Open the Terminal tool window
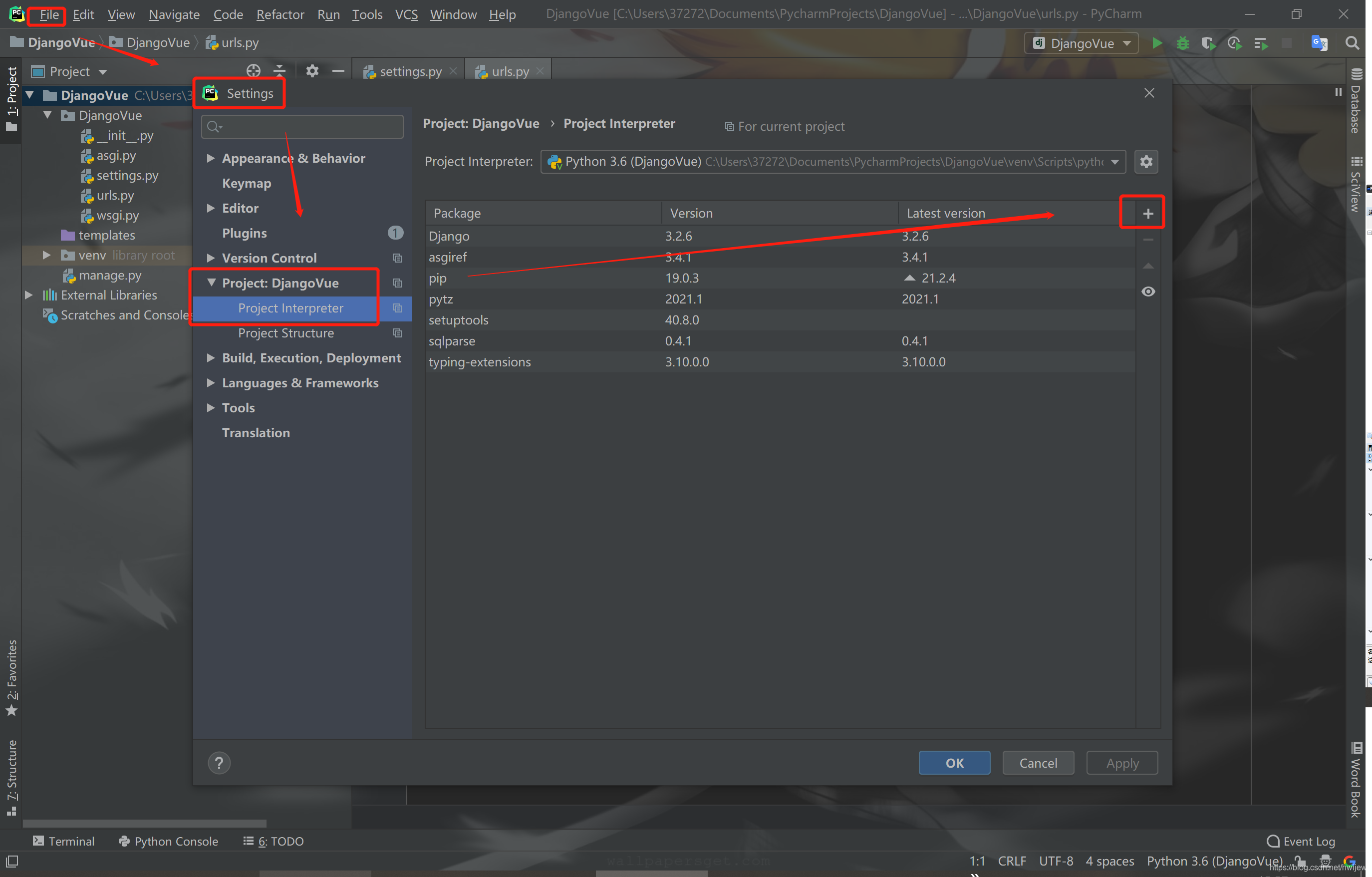1372x877 pixels. coord(64,841)
